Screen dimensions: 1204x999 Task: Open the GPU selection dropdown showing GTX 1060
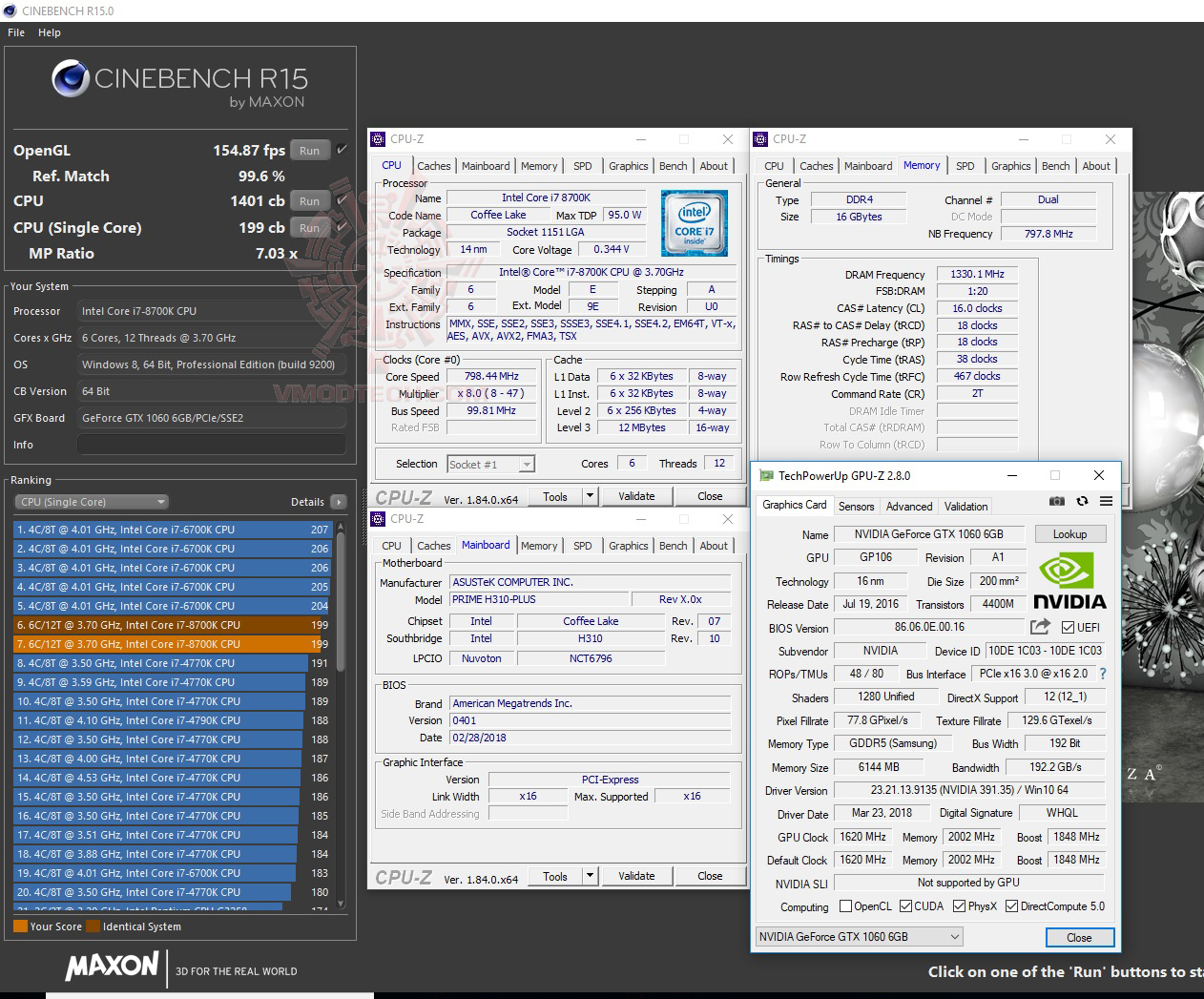953,936
